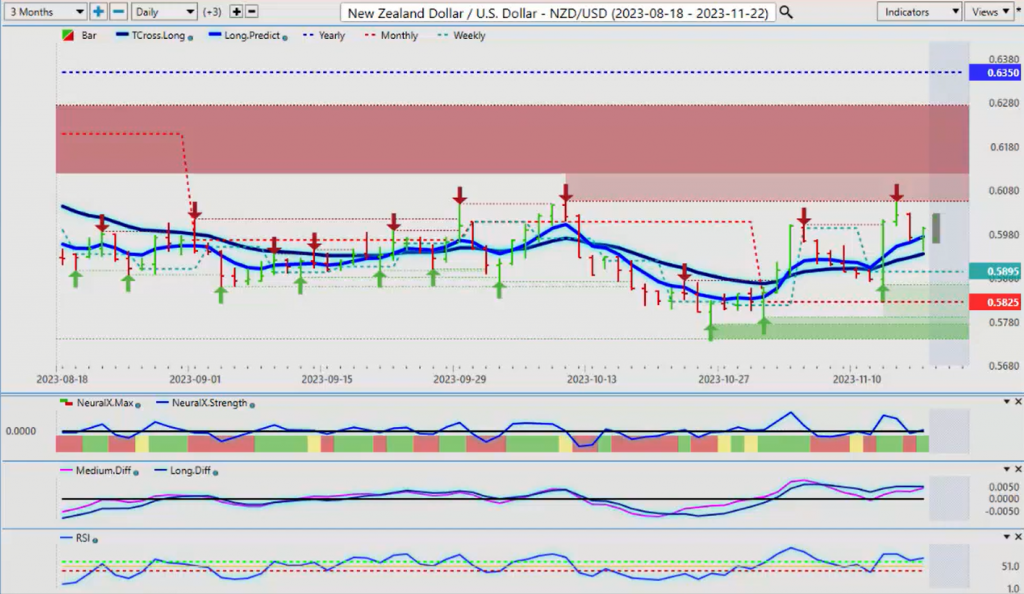
Task: Click the Weekly legend label
Action: pos(469,36)
